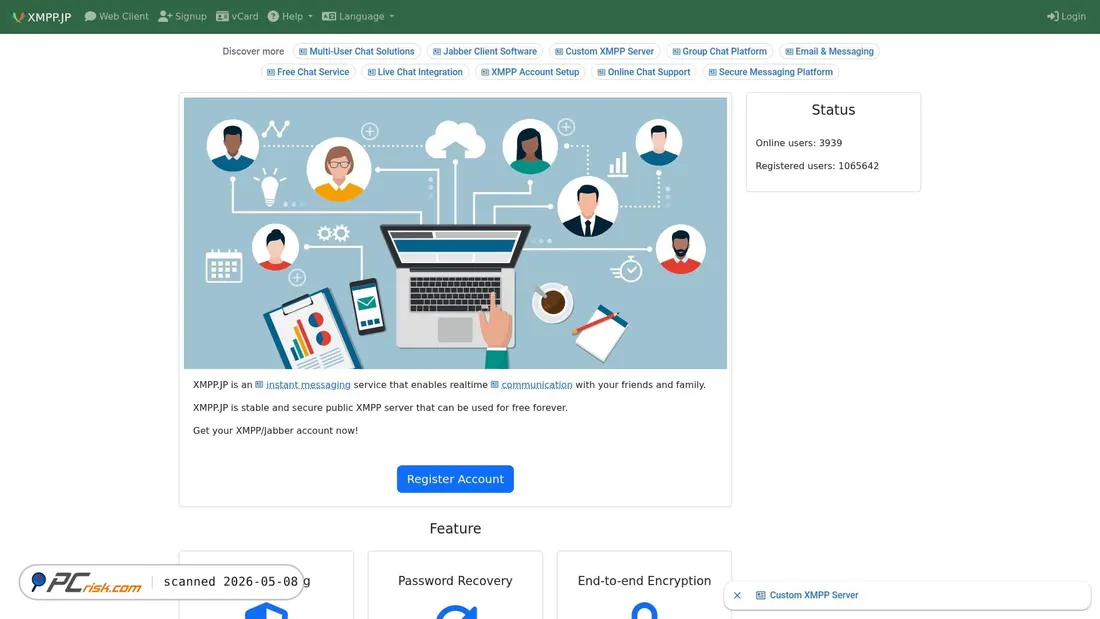The image size is (1100, 619).
Task: Click the End-to-end Encryption lock icon
Action: pyautogui.click(x=644, y=611)
